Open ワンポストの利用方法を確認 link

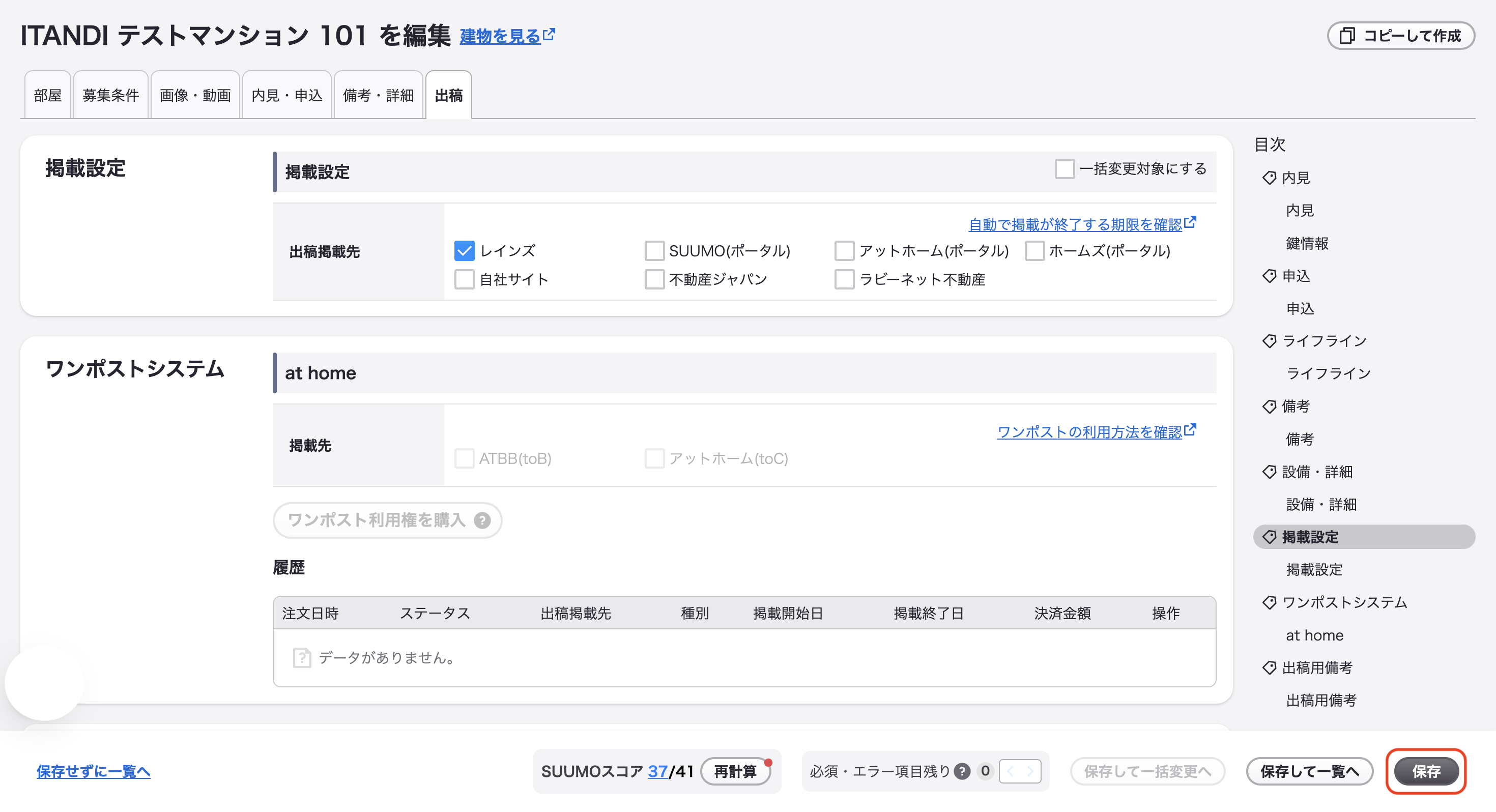click(1089, 431)
